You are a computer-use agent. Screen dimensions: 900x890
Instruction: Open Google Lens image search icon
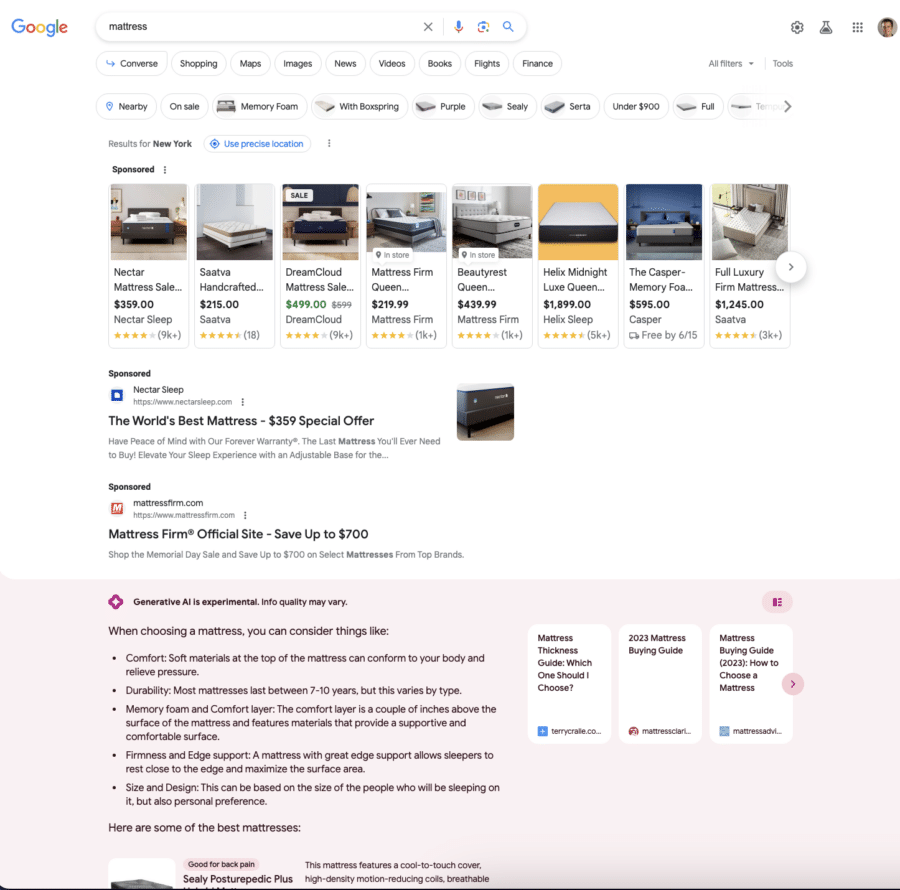coord(483,27)
